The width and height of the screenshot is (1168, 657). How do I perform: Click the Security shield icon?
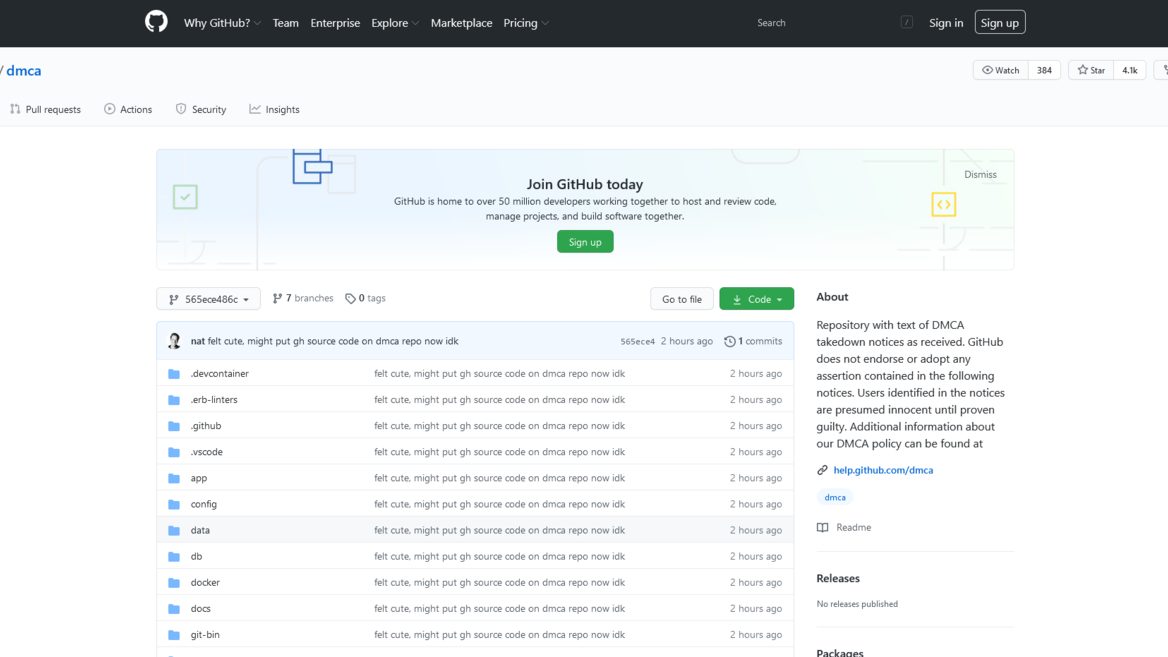click(x=181, y=109)
